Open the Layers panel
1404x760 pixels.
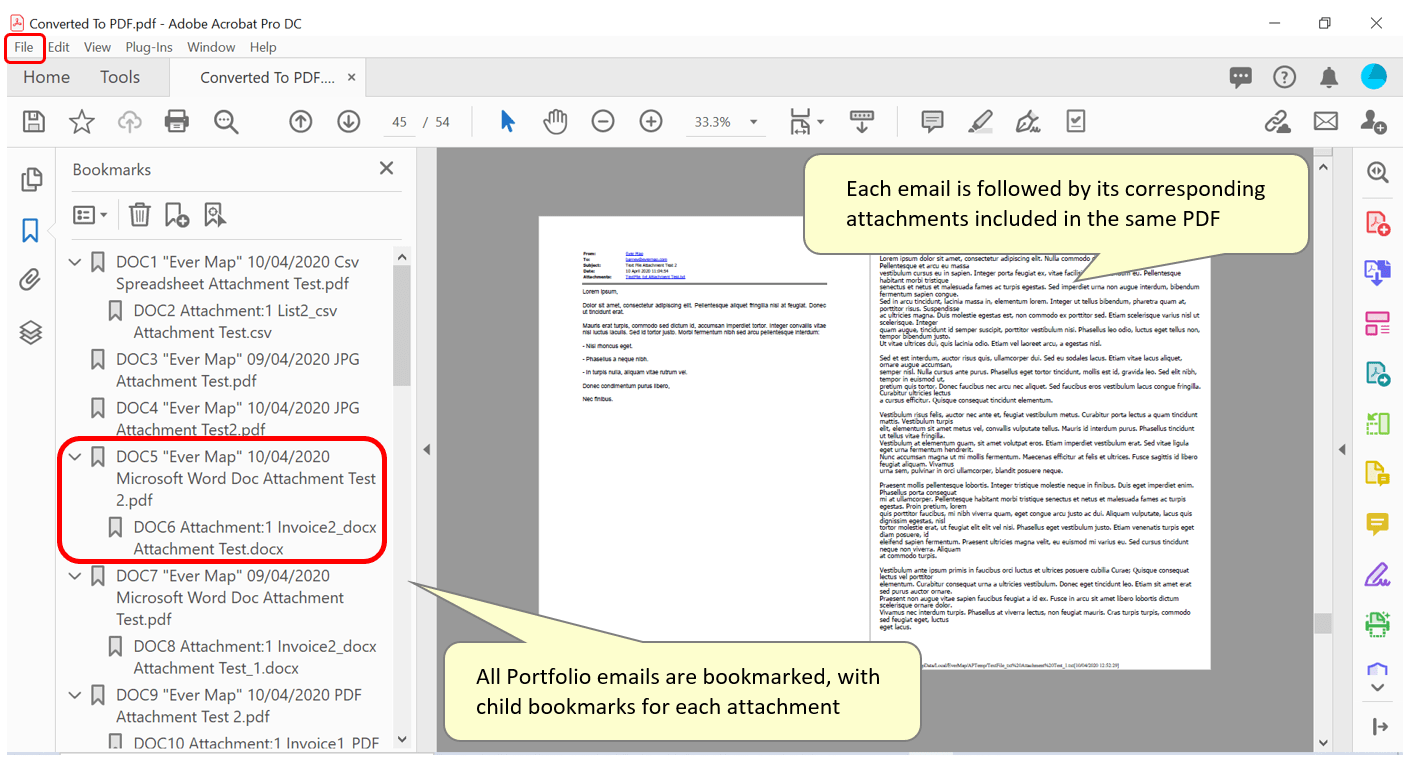pyautogui.click(x=31, y=333)
